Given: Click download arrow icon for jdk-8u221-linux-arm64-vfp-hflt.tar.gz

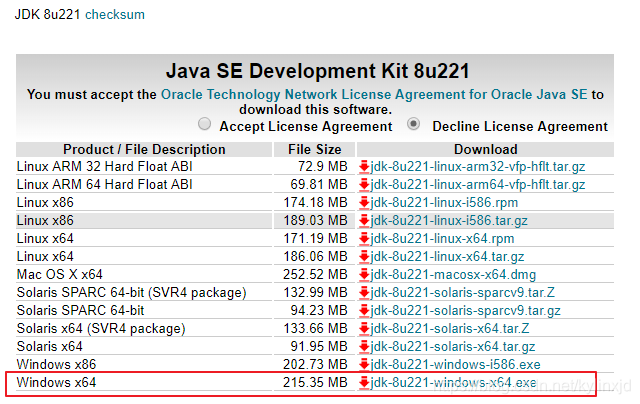Looking at the screenshot, I should [x=364, y=185].
